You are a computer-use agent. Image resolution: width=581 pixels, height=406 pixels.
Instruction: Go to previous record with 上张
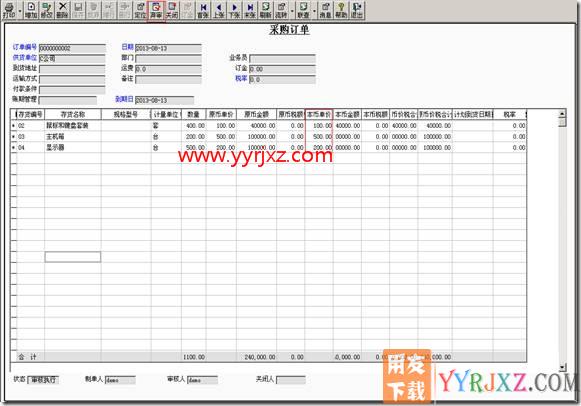pyautogui.click(x=219, y=11)
